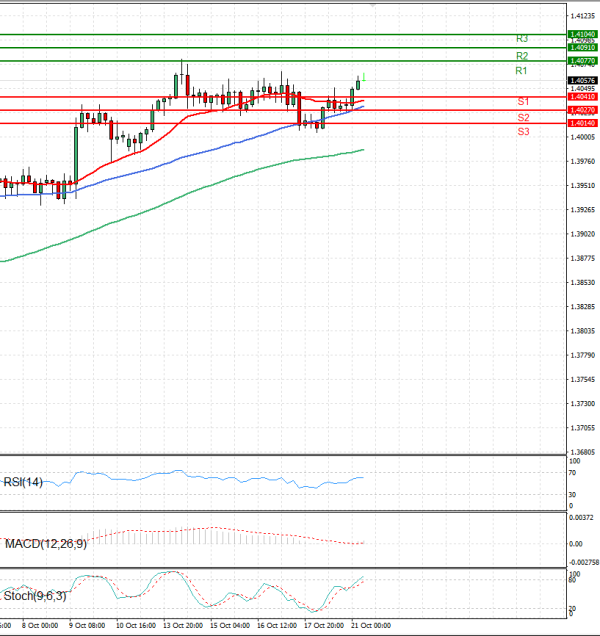600x636 pixels.
Task: Click the R1 resistance label
Action: point(521,71)
